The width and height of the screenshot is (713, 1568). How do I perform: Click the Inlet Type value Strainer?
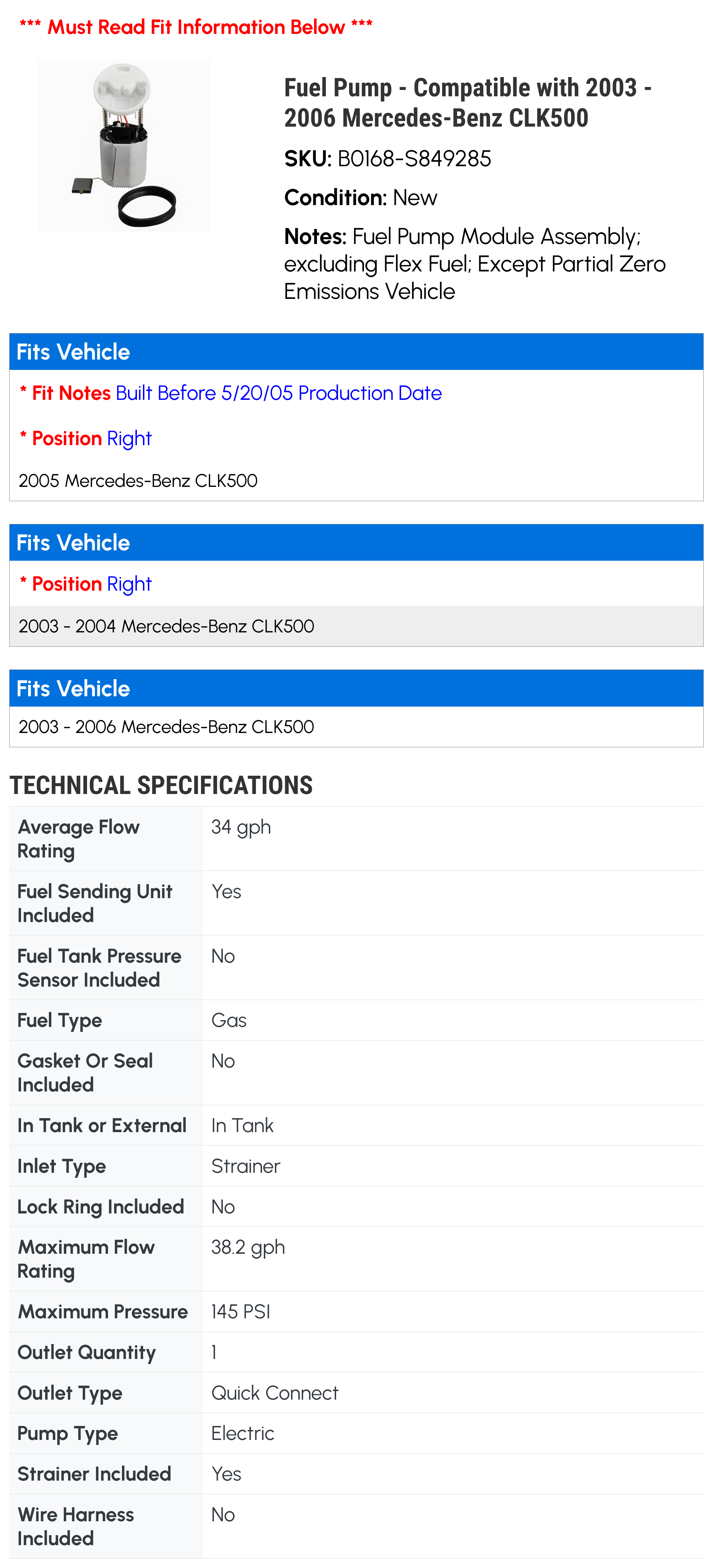(245, 1166)
